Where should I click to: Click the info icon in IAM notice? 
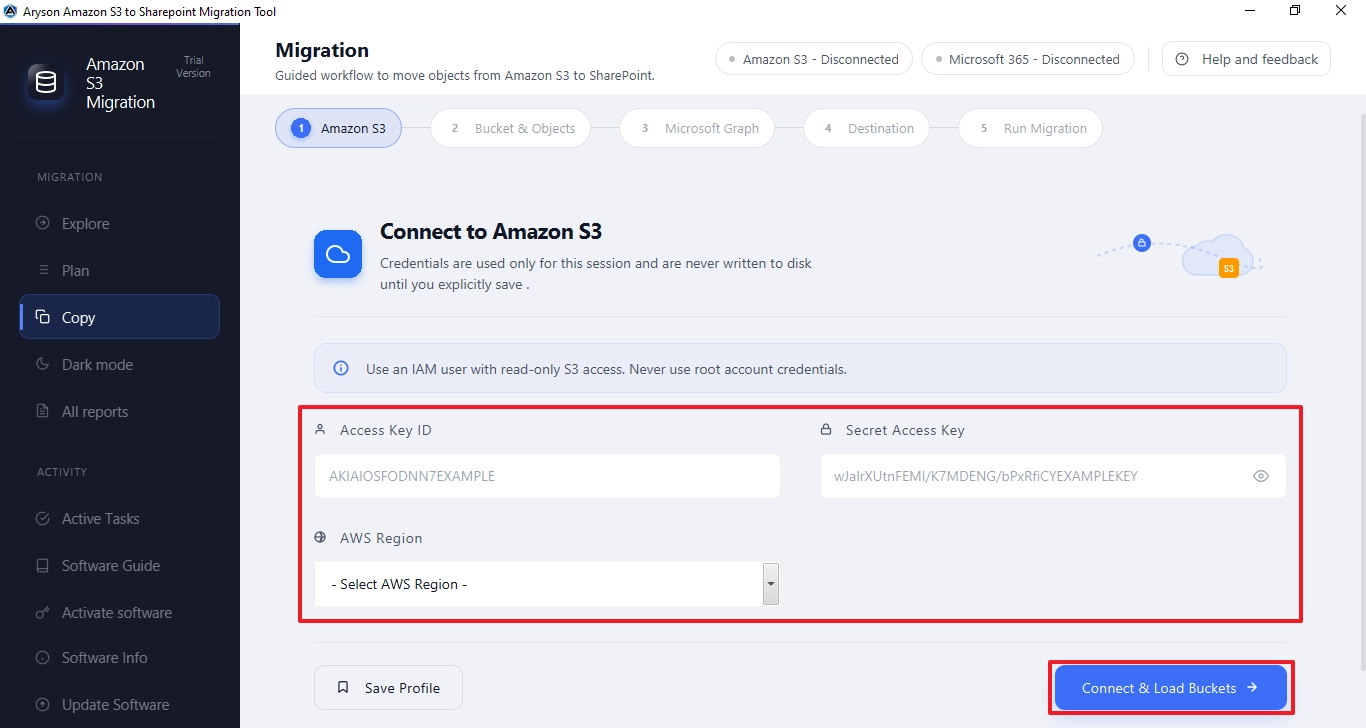(x=341, y=369)
